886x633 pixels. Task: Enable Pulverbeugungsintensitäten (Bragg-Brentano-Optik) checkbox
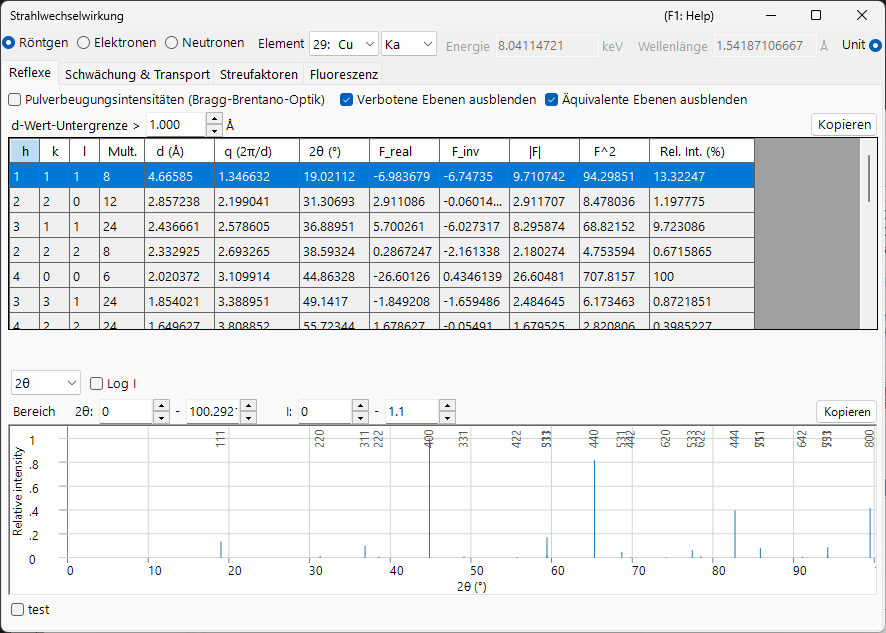point(167,100)
